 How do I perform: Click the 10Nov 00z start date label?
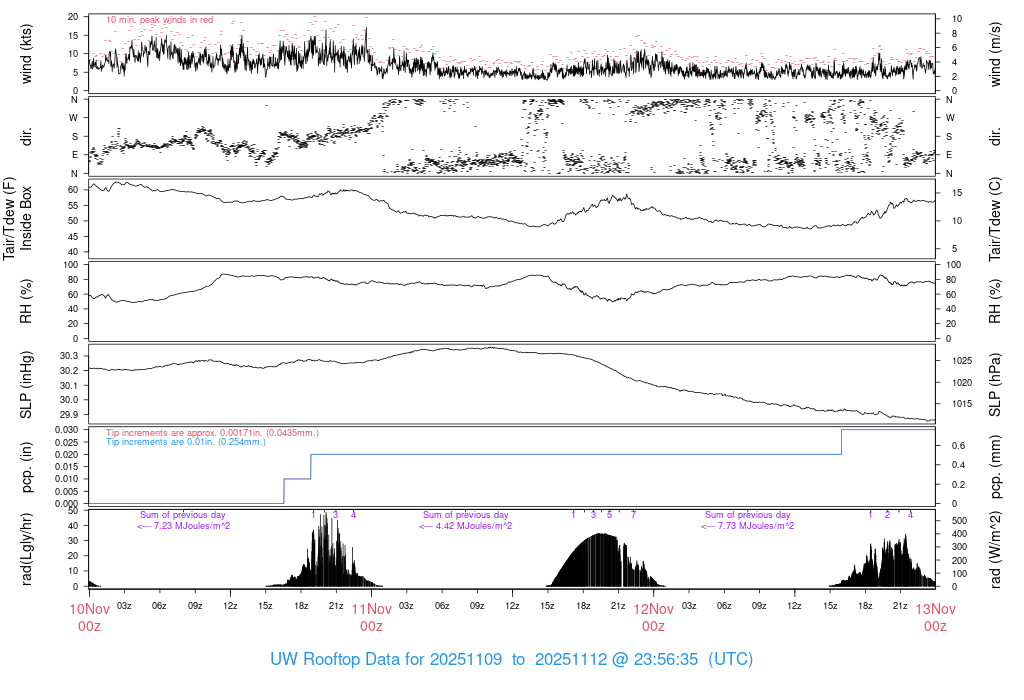(x=89, y=616)
